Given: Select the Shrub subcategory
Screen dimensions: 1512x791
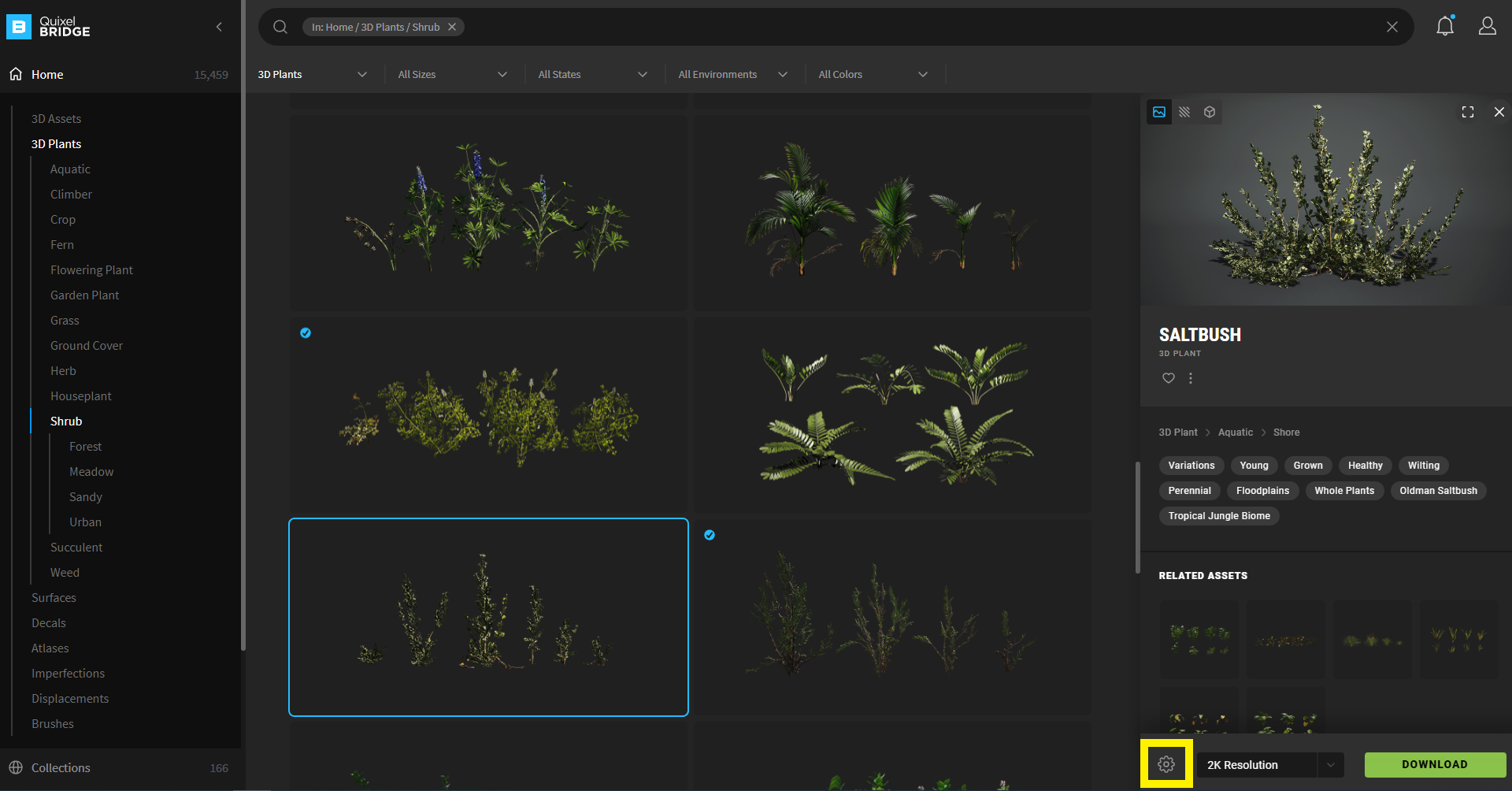Looking at the screenshot, I should (x=66, y=421).
